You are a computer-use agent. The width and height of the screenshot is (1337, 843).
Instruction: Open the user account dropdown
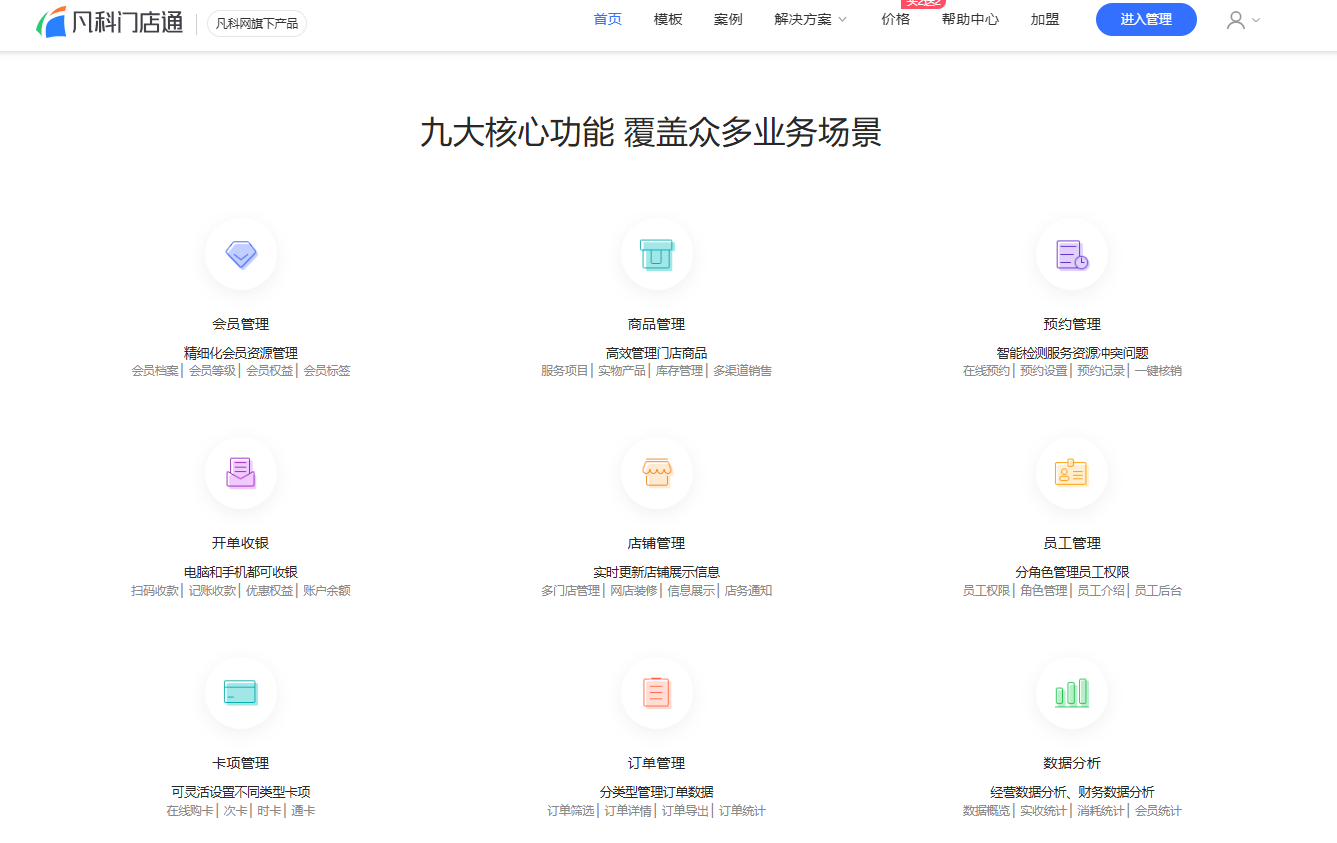point(1243,20)
